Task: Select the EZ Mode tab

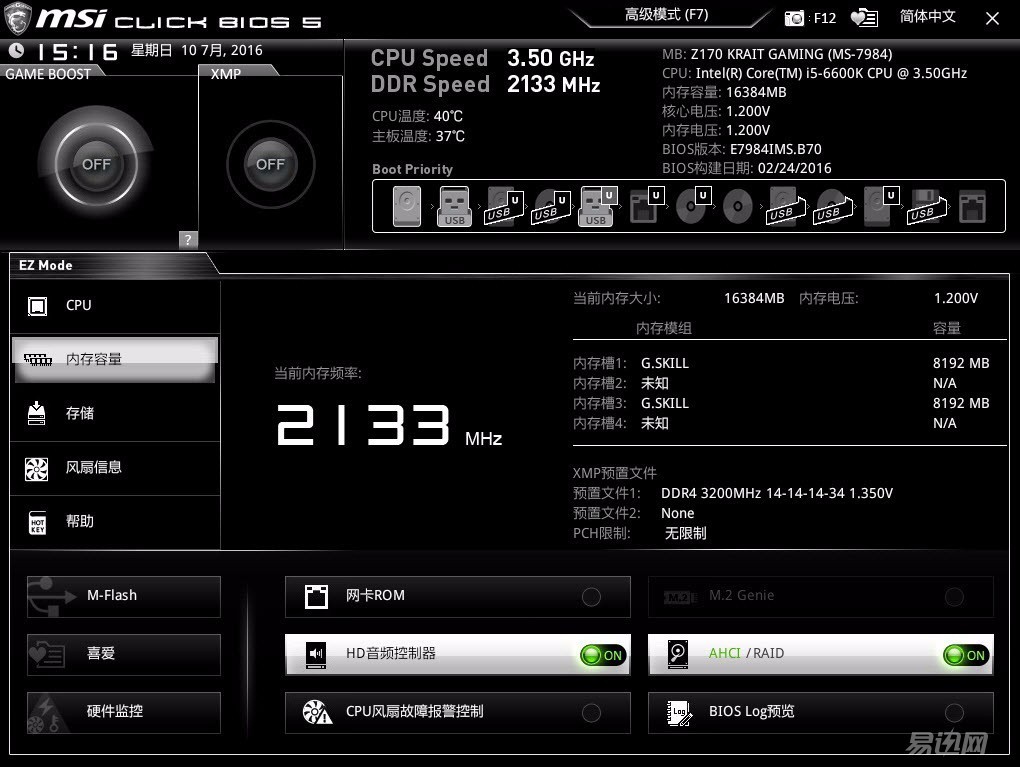Action: click(46, 265)
